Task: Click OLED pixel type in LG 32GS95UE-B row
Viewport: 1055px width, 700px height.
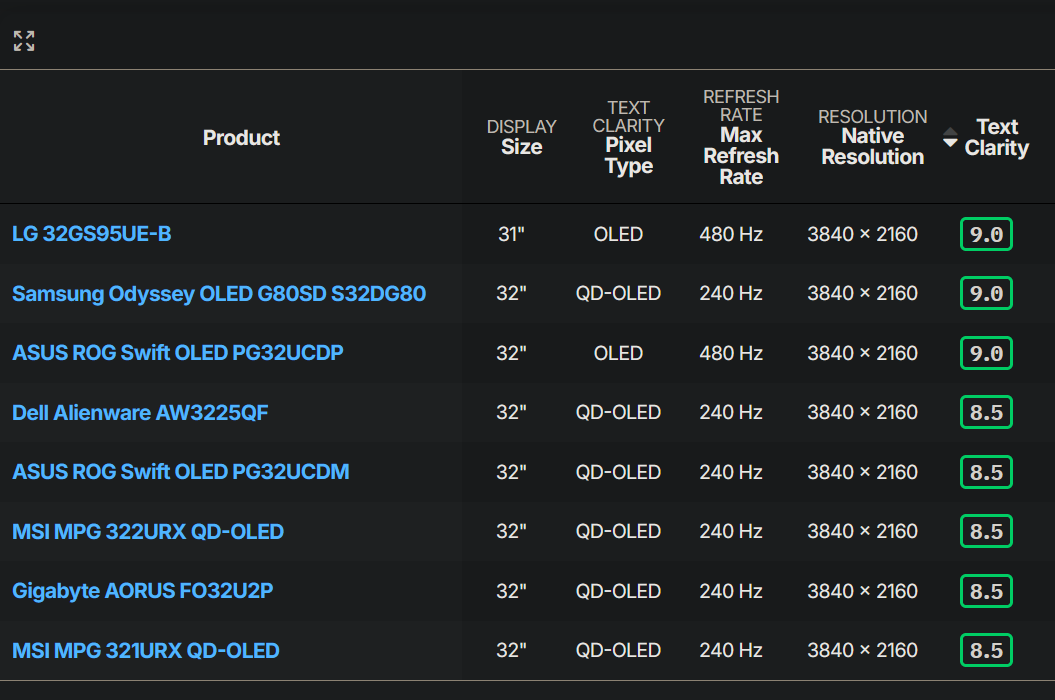Action: tap(618, 234)
